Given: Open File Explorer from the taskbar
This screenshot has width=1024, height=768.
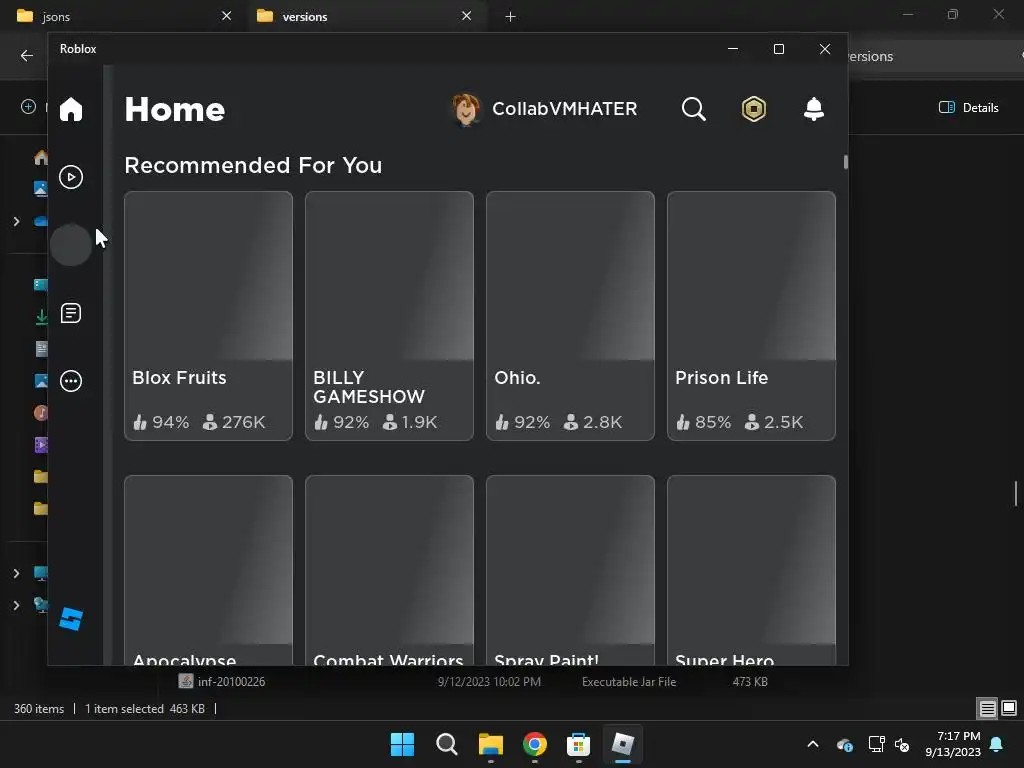Looking at the screenshot, I should click(x=490, y=744).
